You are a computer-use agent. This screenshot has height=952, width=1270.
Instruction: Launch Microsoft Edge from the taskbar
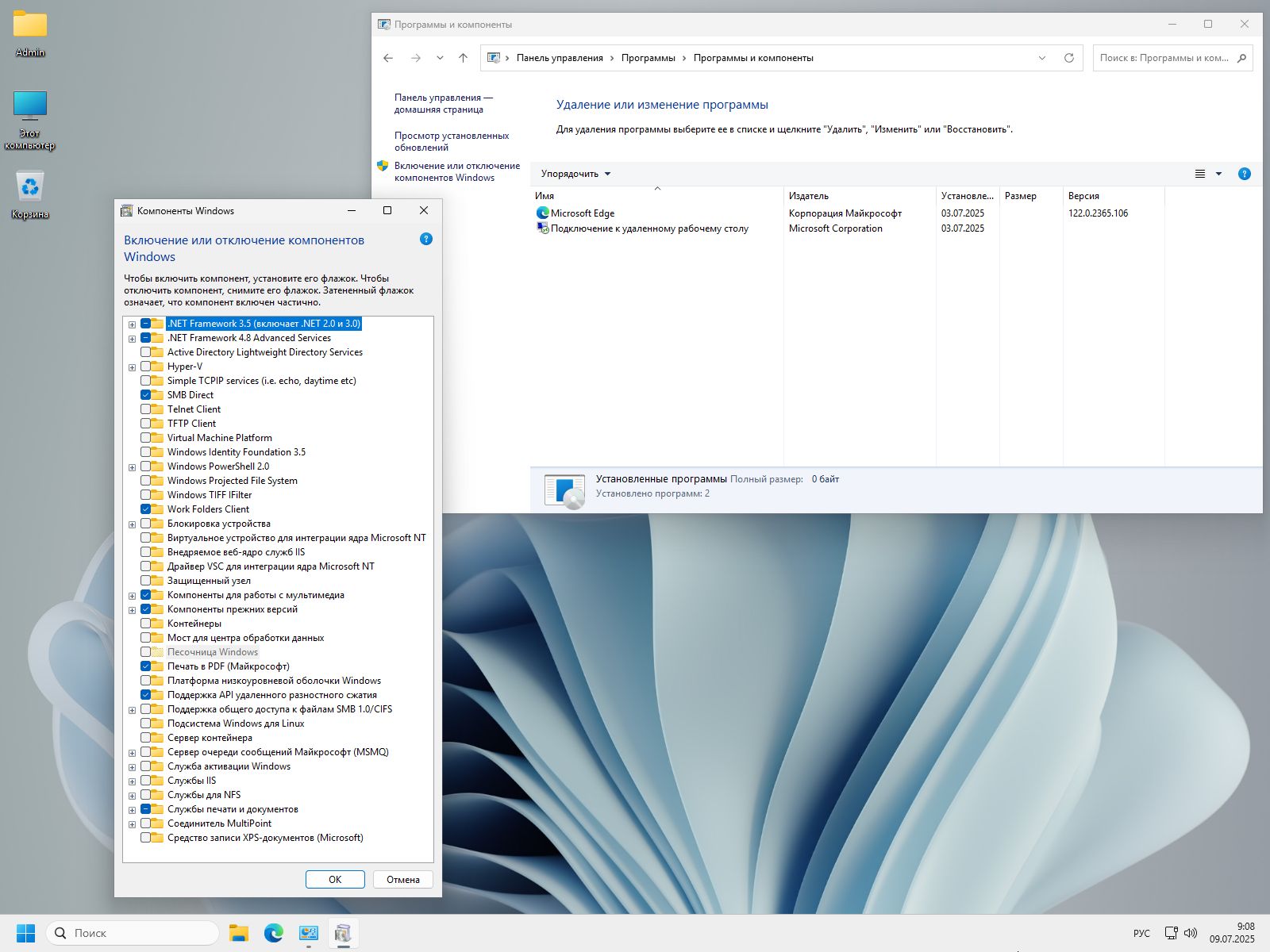tap(274, 933)
